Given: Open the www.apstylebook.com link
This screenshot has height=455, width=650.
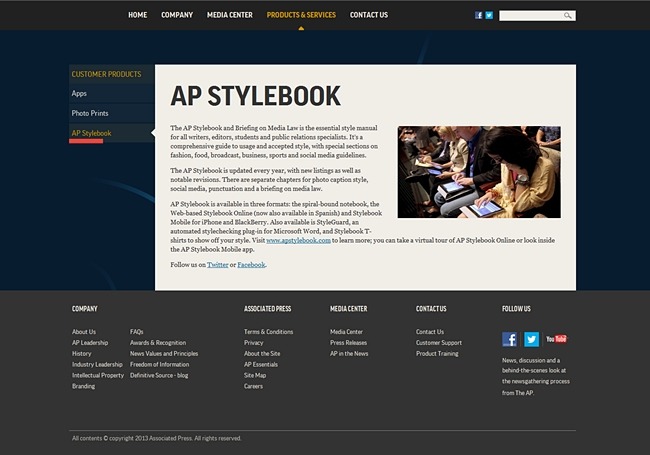Looking at the screenshot, I should [298, 240].
